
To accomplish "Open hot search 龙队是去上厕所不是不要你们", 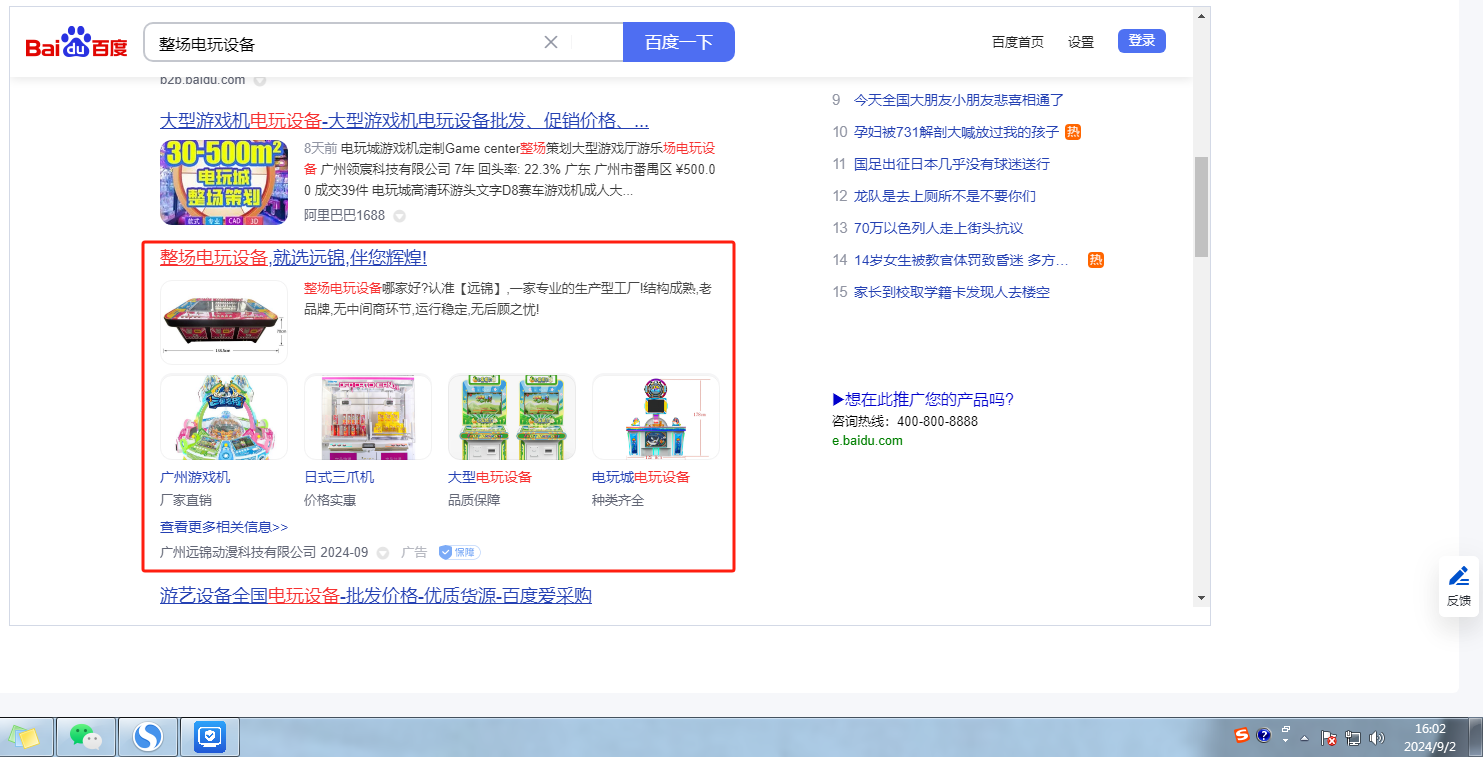I will 945,196.
